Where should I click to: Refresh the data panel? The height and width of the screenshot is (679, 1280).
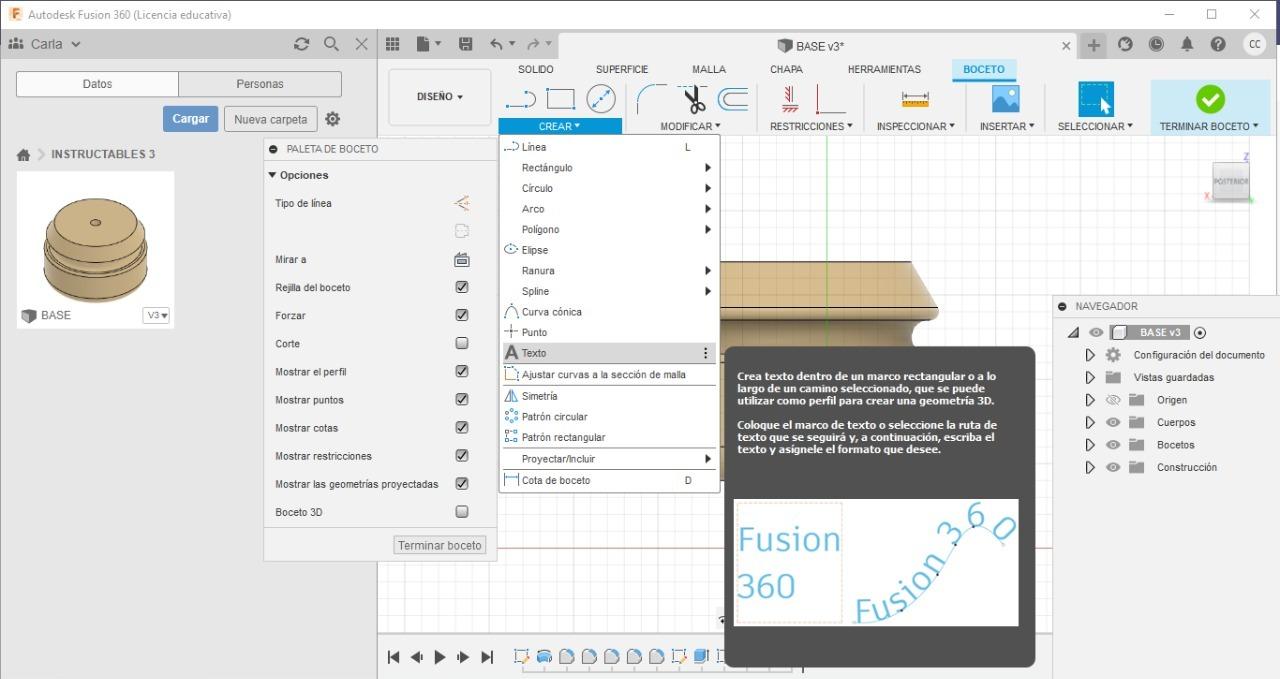point(301,44)
